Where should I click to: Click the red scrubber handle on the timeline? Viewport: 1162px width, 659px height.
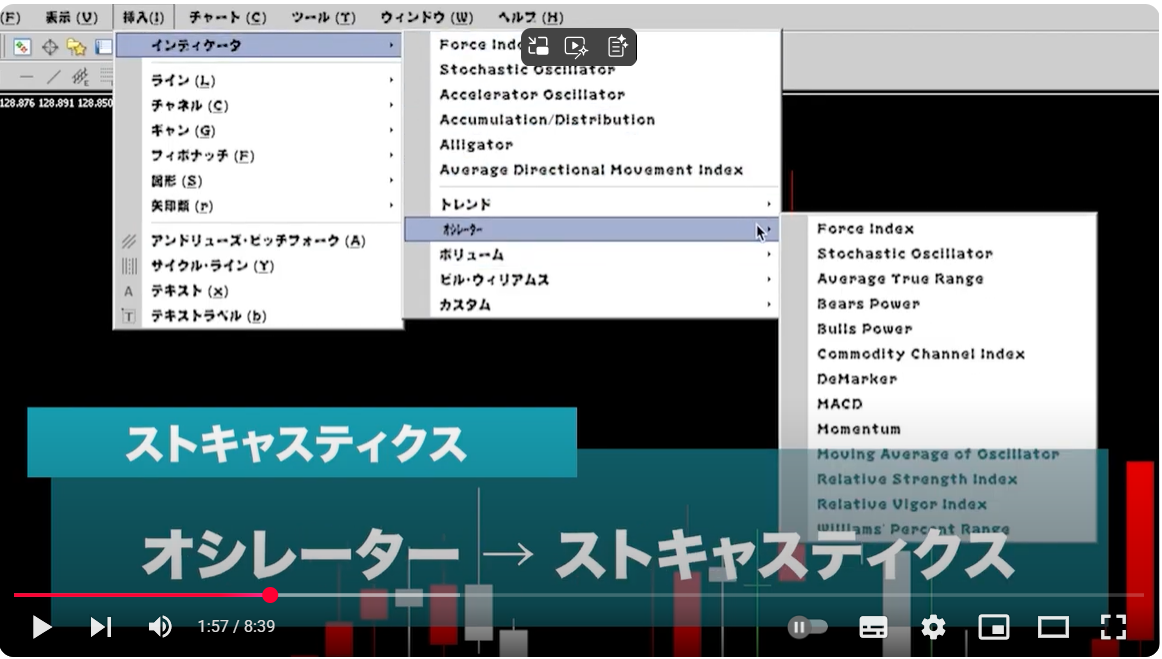[270, 595]
